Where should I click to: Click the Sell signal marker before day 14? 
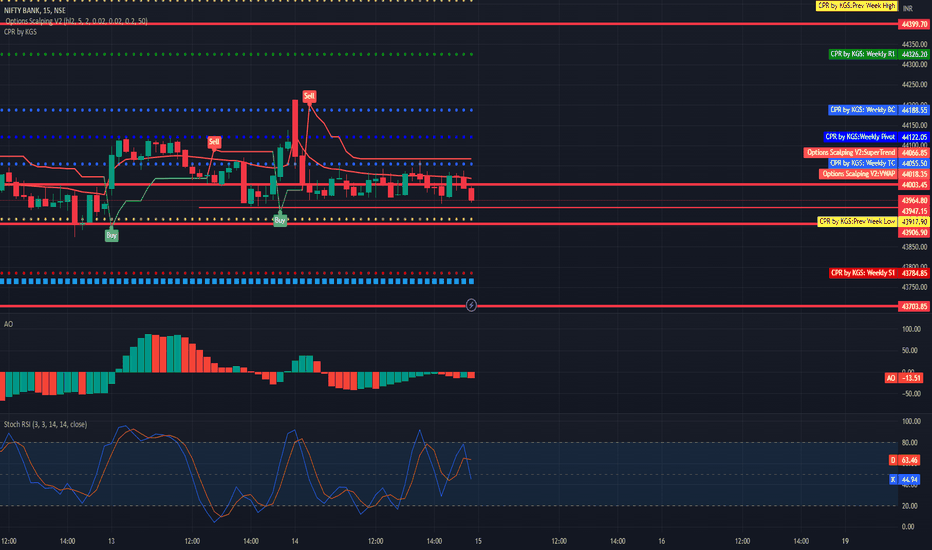[x=214, y=142]
